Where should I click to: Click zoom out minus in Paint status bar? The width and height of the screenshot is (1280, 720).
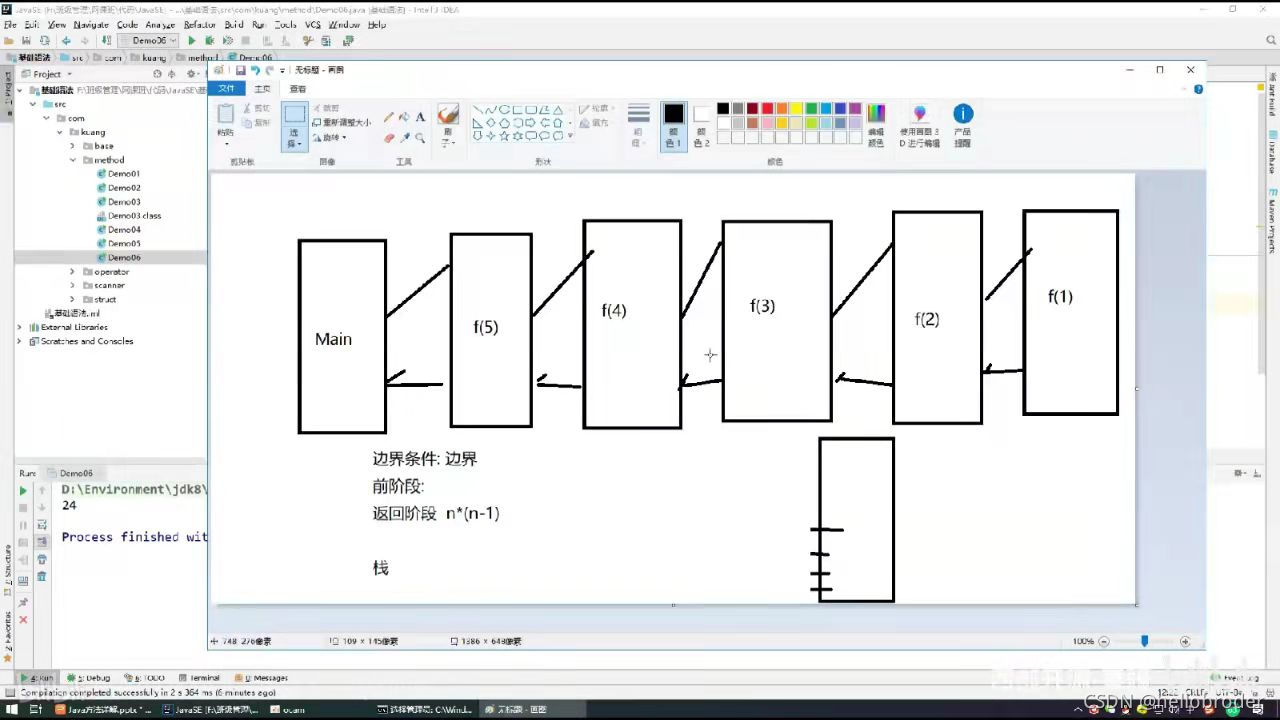tap(1104, 641)
